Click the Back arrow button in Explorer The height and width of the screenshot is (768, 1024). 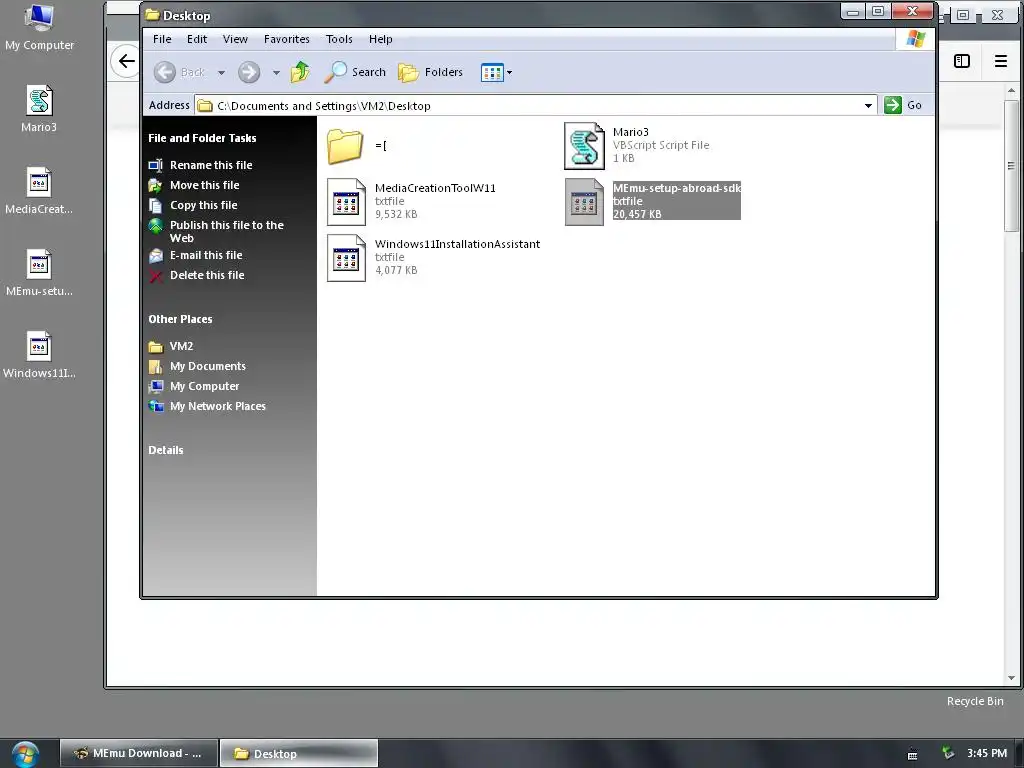(x=180, y=72)
